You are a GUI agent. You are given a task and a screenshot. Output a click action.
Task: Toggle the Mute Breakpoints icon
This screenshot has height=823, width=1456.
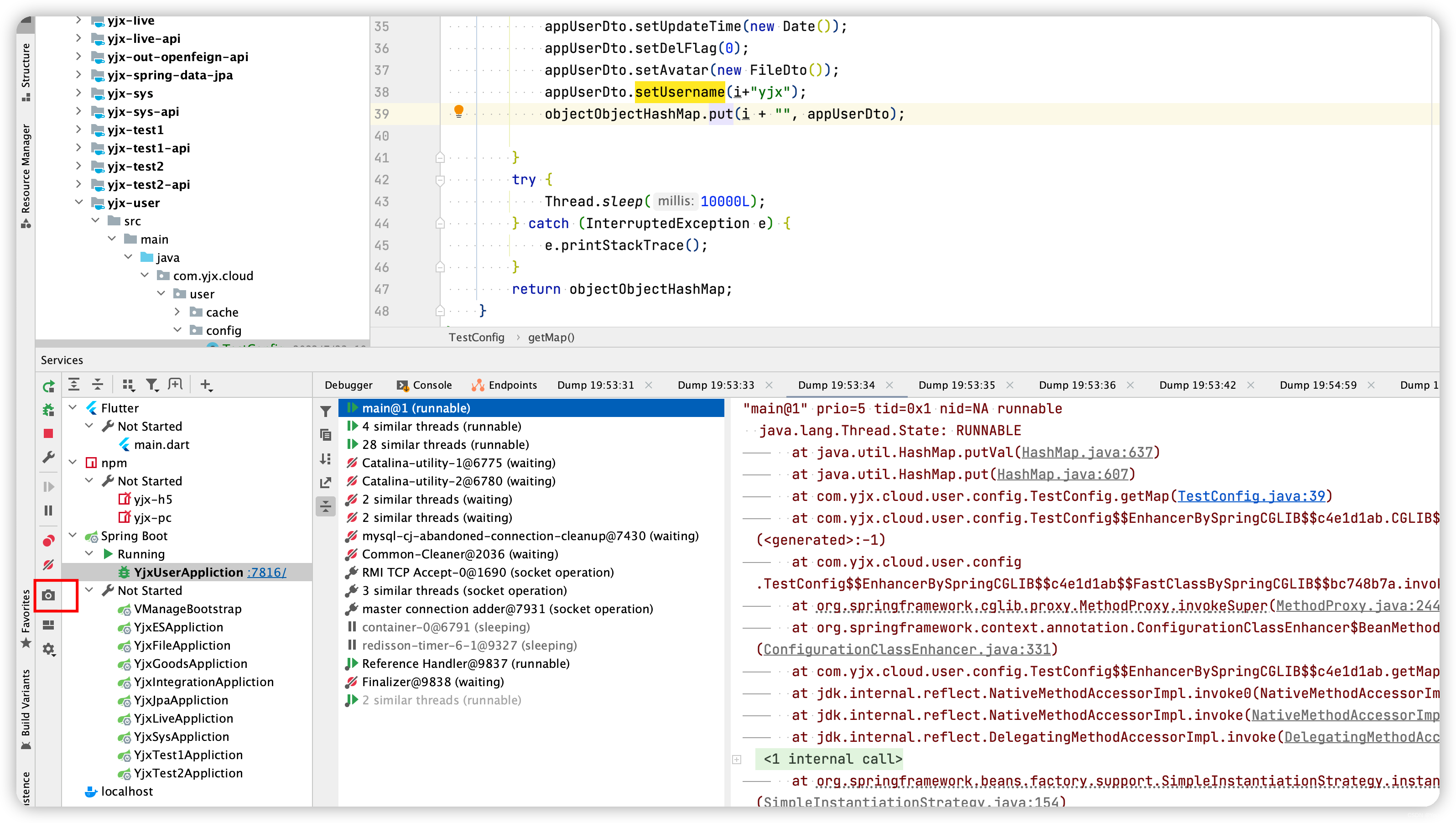click(x=49, y=565)
